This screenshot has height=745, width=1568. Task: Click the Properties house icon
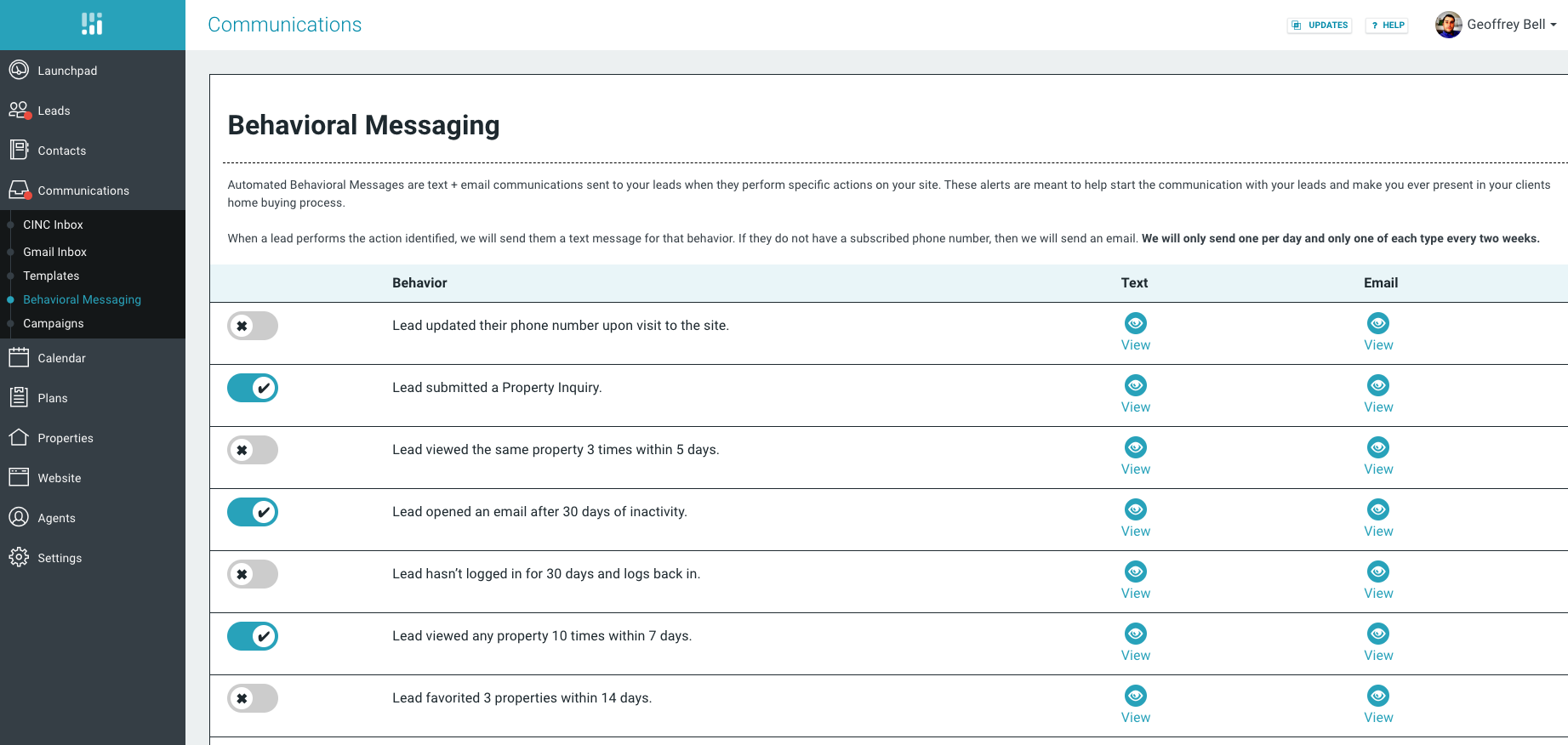point(19,437)
